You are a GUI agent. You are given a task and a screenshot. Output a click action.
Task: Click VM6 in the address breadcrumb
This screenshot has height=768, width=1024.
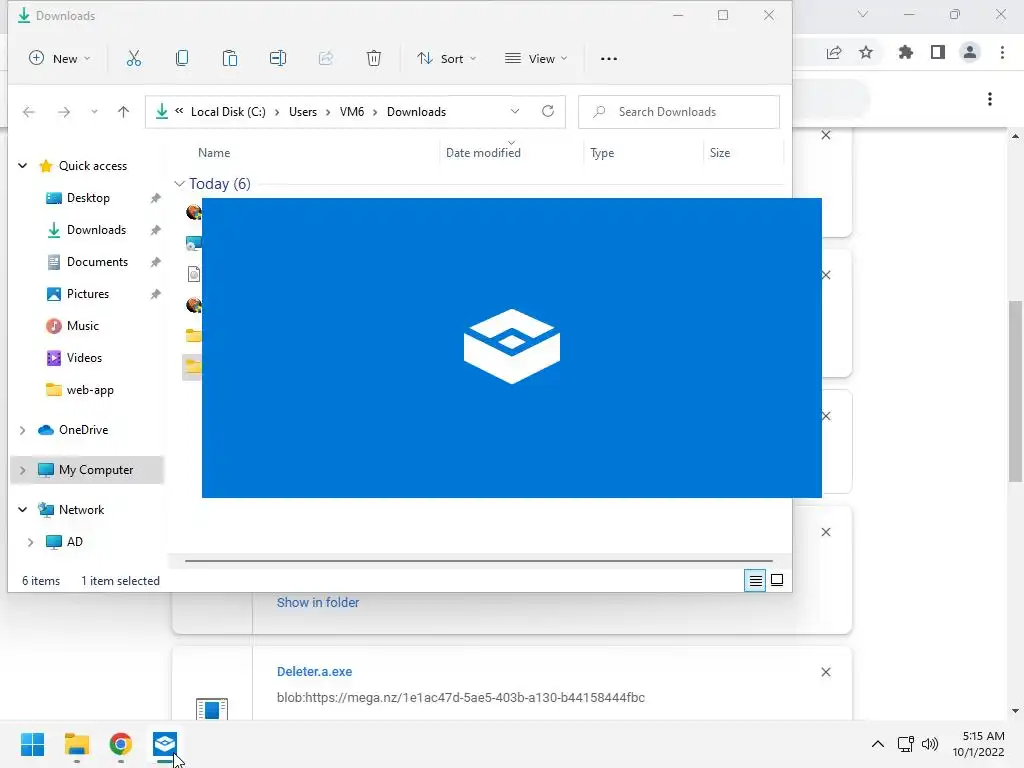(x=352, y=112)
